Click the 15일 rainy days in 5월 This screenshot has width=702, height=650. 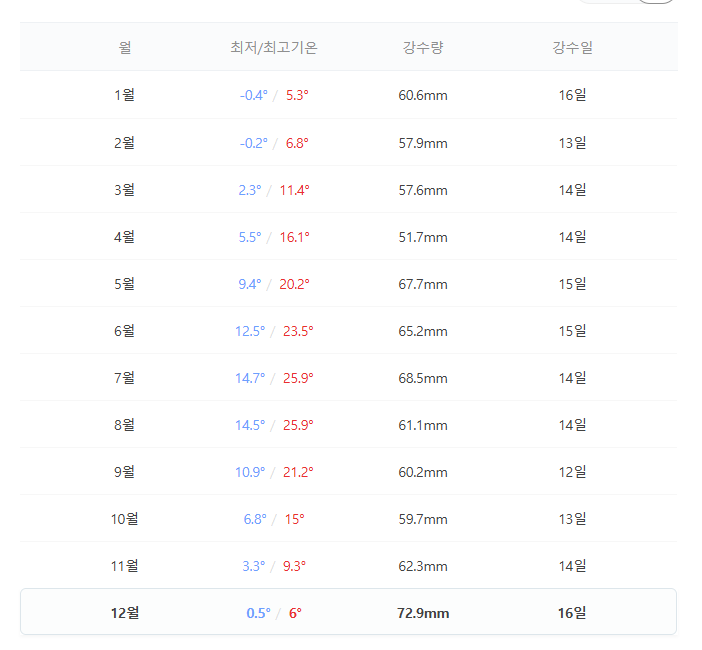coord(572,284)
